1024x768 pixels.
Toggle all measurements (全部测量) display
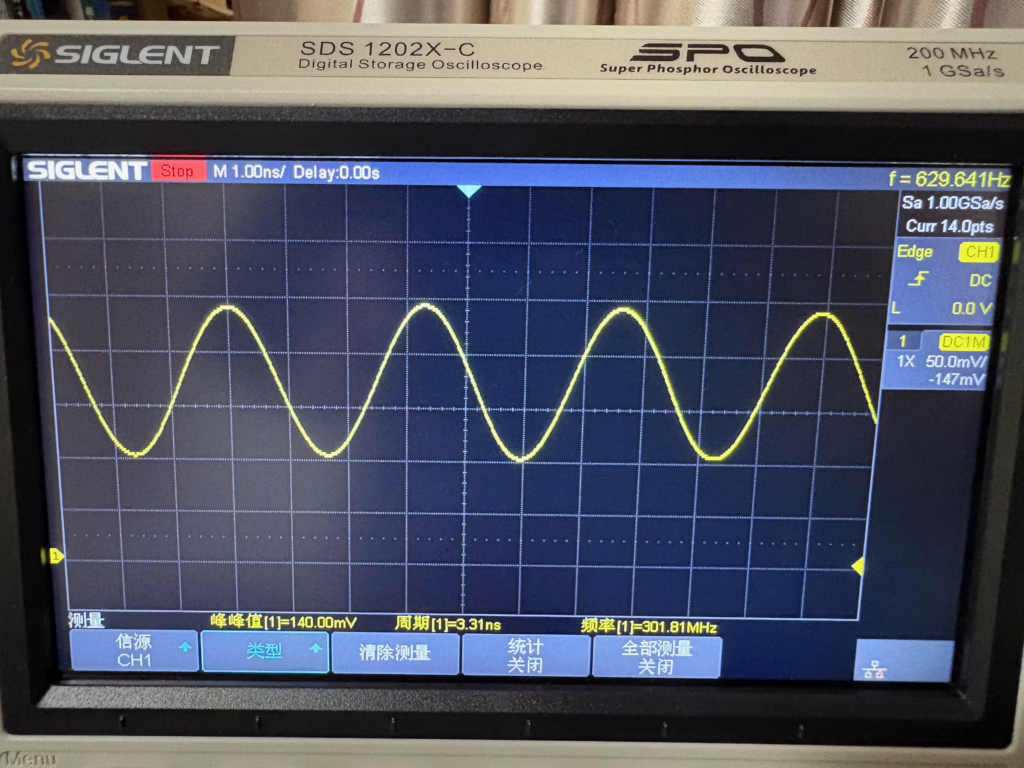pyautogui.click(x=656, y=656)
